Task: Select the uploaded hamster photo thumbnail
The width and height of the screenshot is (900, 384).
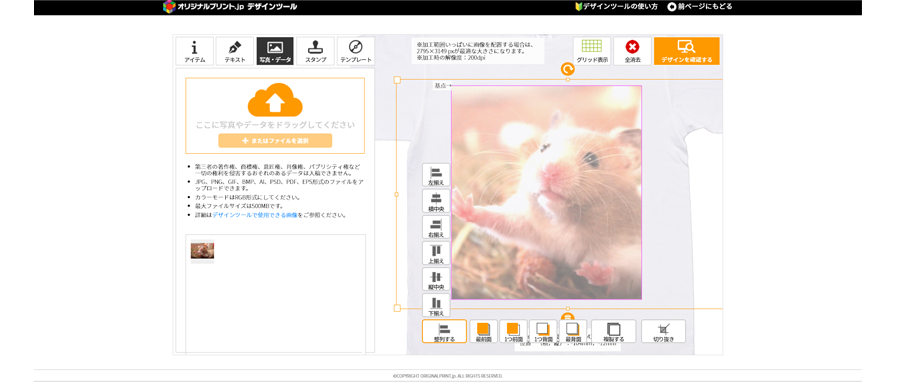Action: [x=203, y=251]
